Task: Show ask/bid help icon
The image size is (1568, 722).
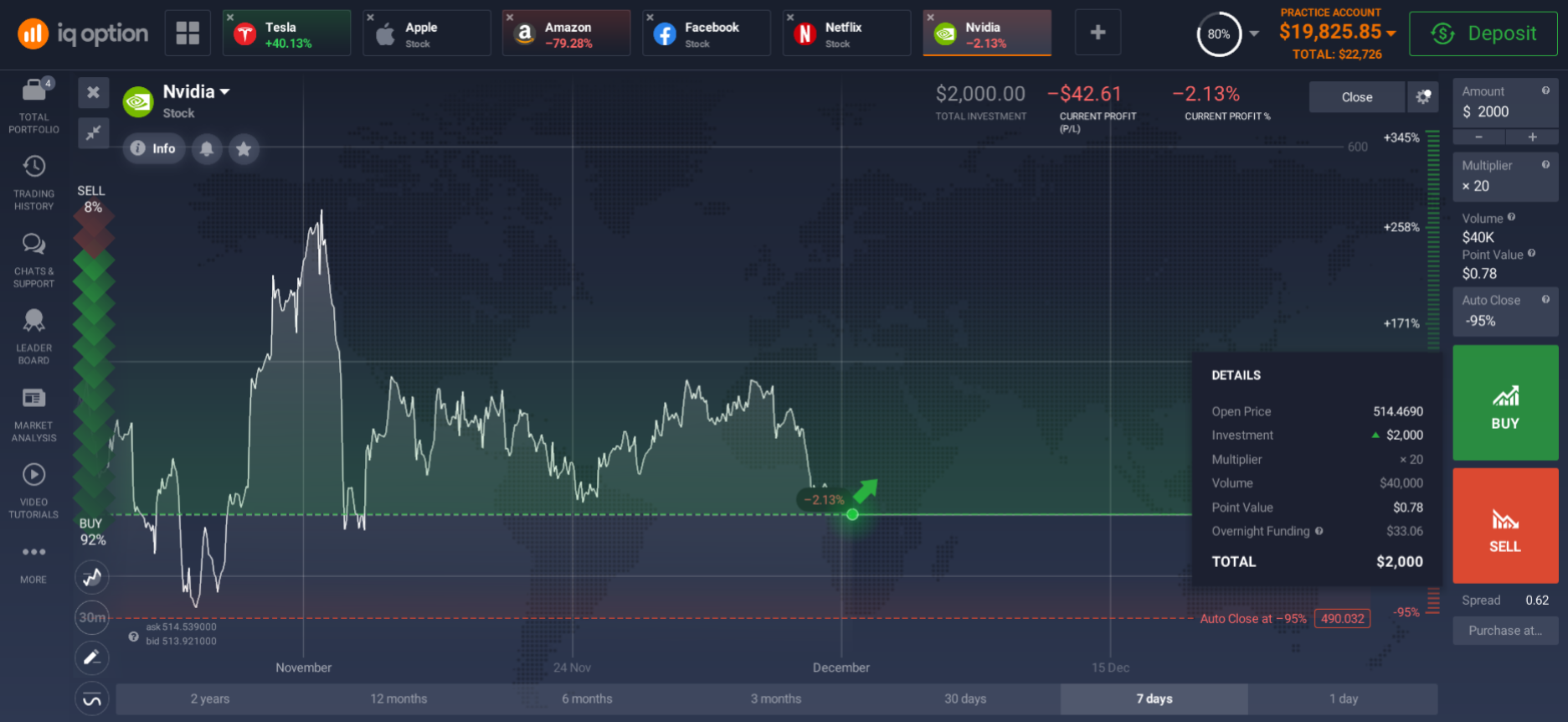Action: point(133,637)
